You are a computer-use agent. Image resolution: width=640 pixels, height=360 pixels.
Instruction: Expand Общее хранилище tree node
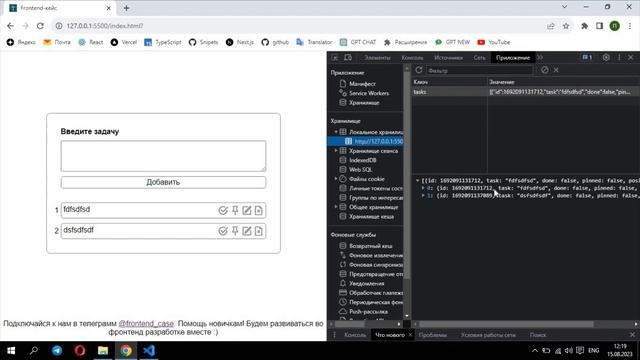point(336,207)
